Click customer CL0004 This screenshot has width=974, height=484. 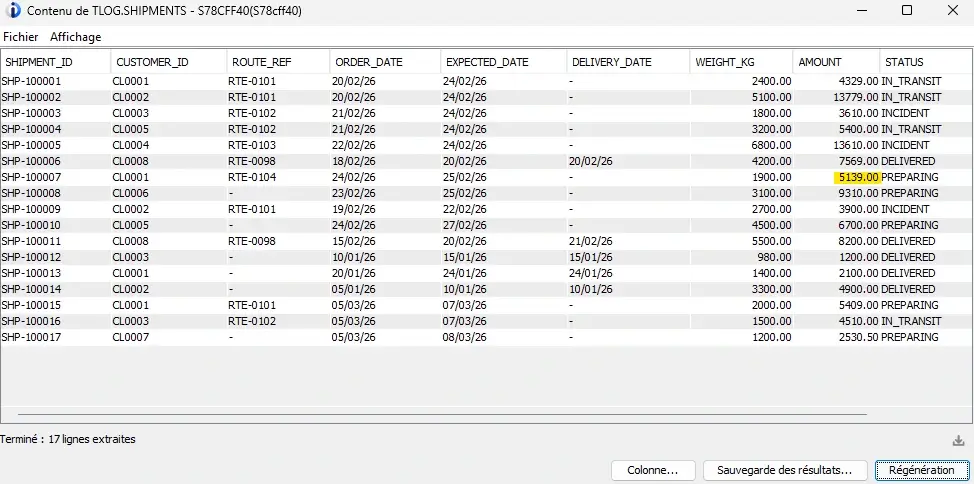tap(131, 145)
